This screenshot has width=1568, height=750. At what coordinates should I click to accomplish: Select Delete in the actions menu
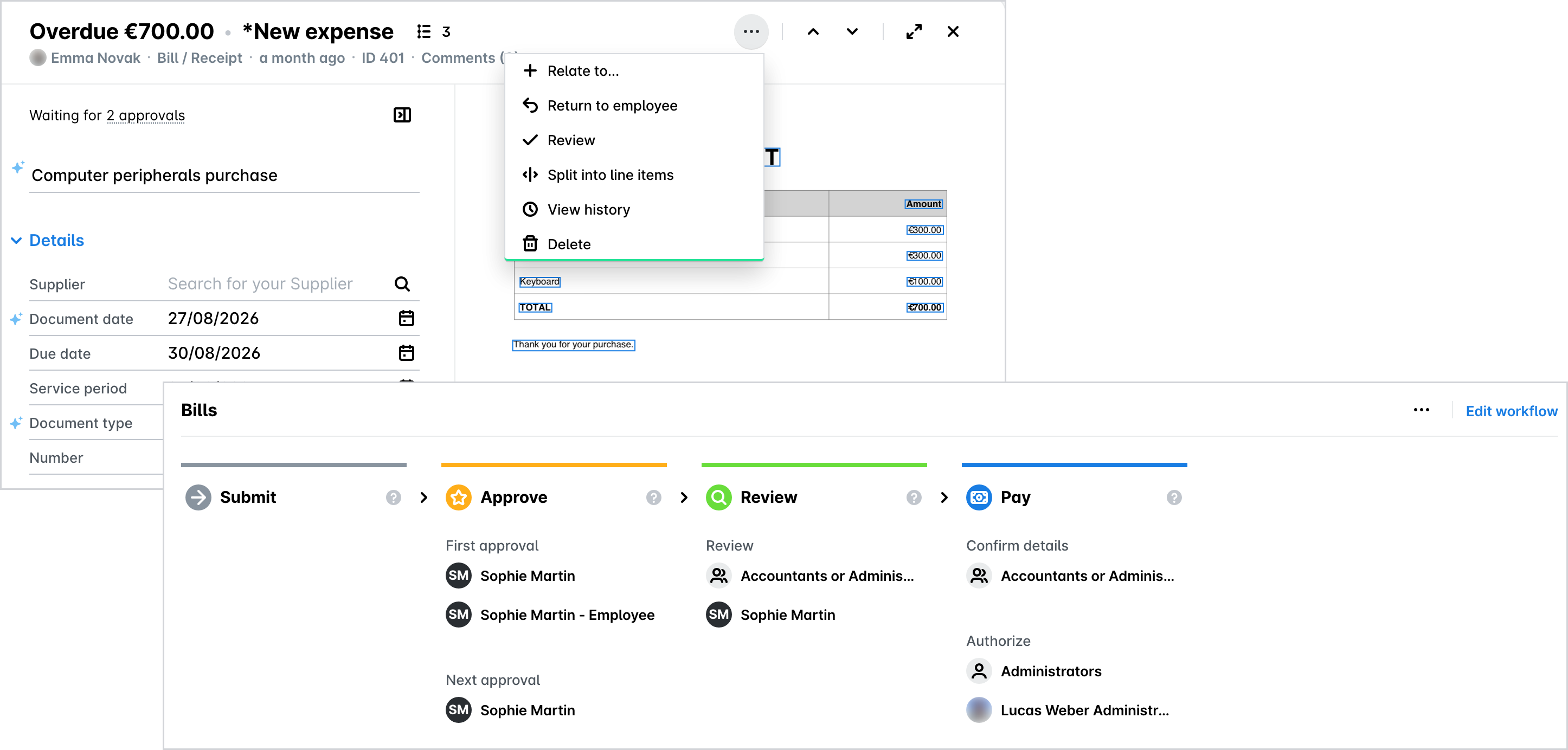[x=634, y=244]
